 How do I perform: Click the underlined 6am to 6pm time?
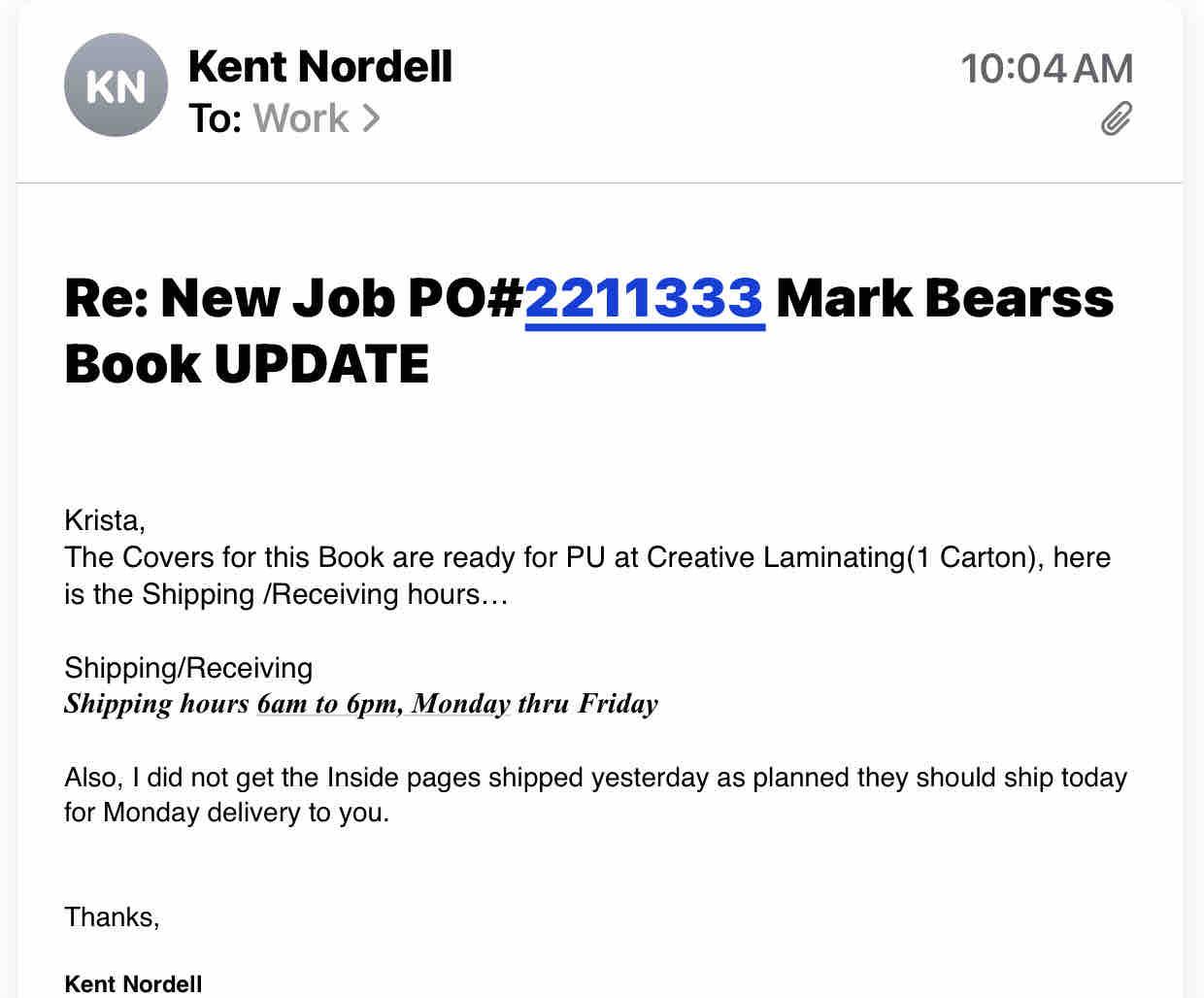(327, 703)
